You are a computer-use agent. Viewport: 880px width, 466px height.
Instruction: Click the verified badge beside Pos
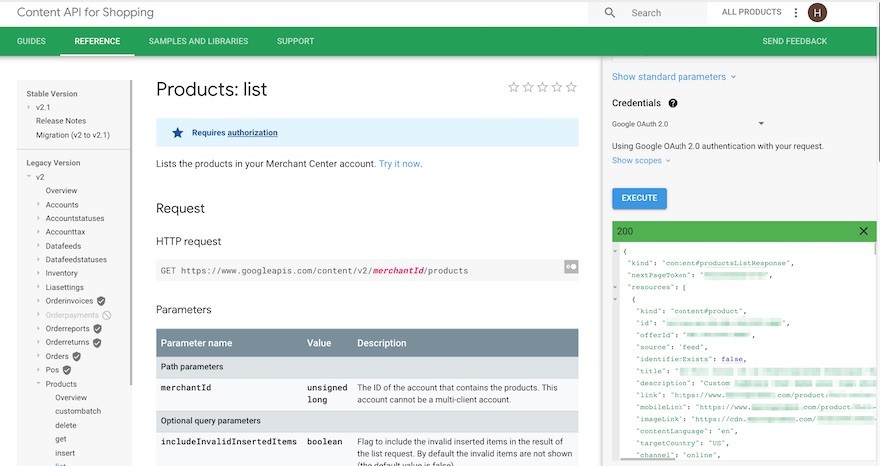[67, 370]
